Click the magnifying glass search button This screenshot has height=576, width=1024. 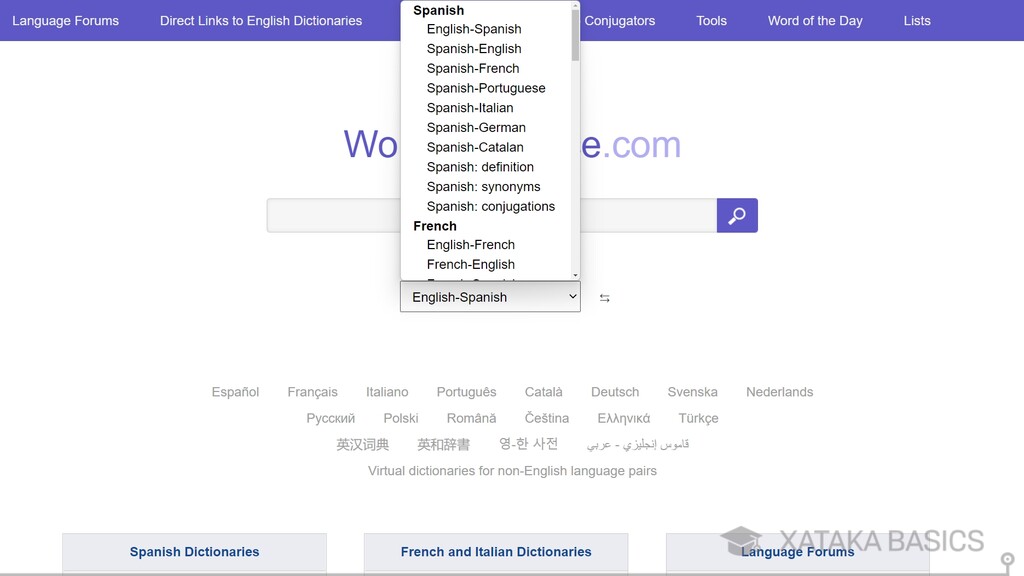pos(737,215)
